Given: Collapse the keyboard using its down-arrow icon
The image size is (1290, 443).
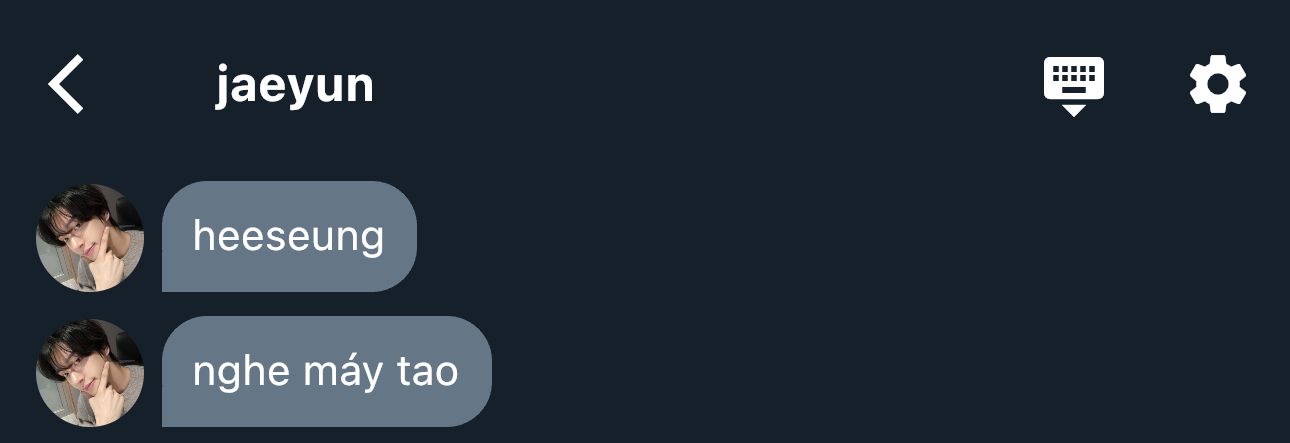Looking at the screenshot, I should click(x=1074, y=86).
